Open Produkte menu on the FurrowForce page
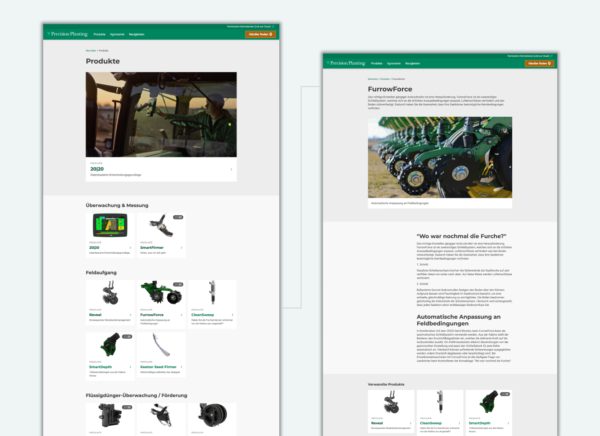Viewport: 600px width, 436px height. [377, 64]
